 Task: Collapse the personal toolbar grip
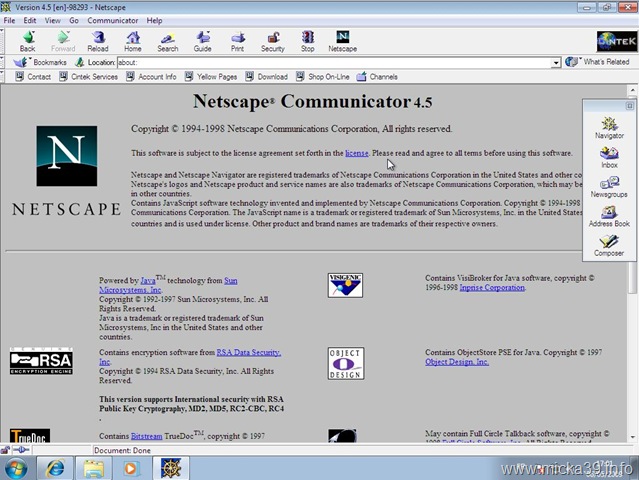tap(2, 77)
